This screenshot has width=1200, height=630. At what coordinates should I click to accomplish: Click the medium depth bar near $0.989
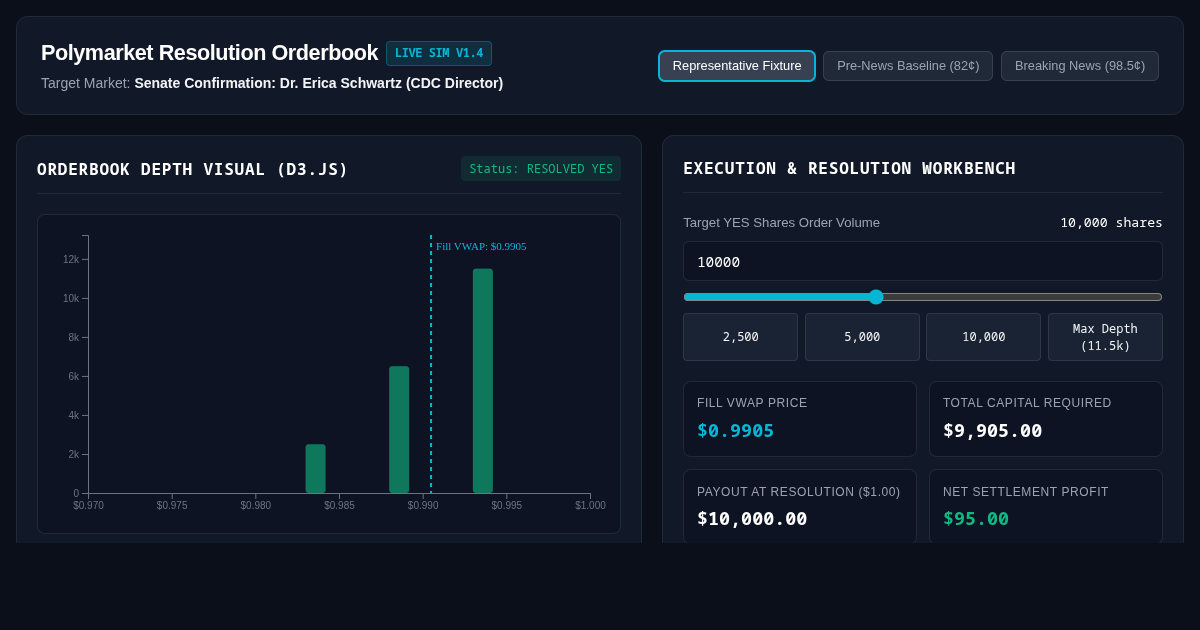(x=399, y=430)
